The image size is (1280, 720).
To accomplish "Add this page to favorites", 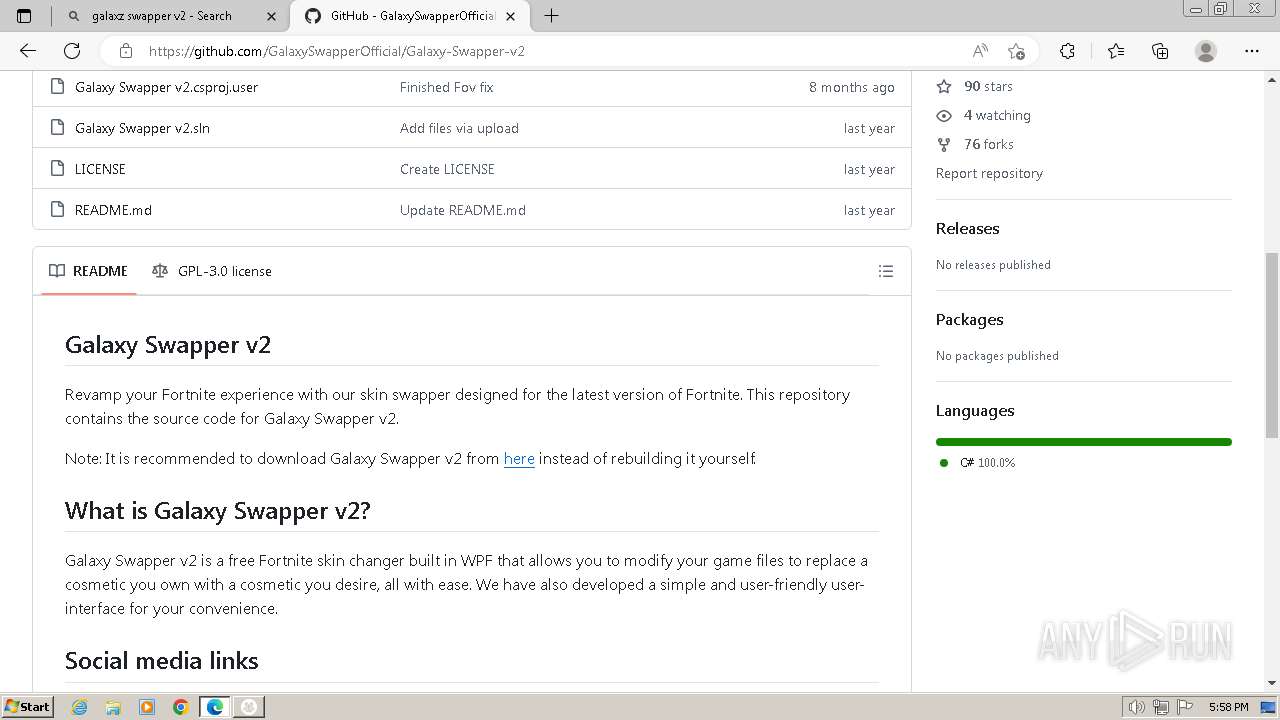I will [1016, 51].
